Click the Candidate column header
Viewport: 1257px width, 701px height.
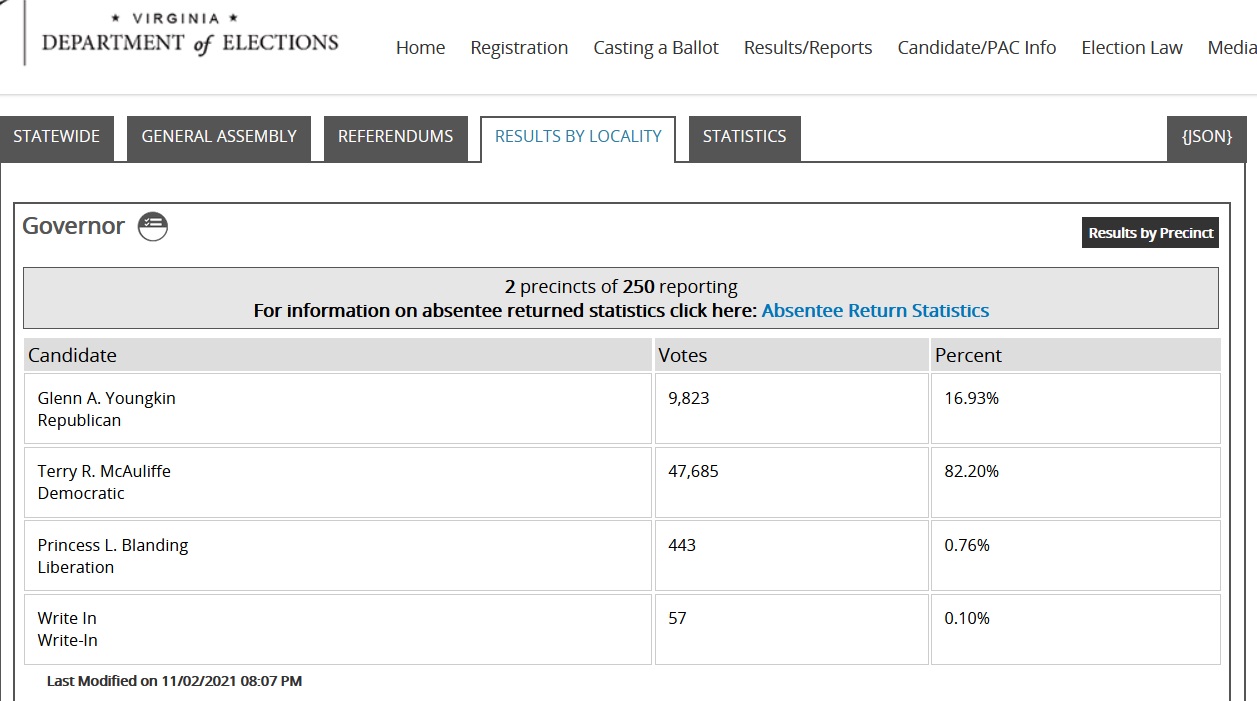(x=338, y=355)
